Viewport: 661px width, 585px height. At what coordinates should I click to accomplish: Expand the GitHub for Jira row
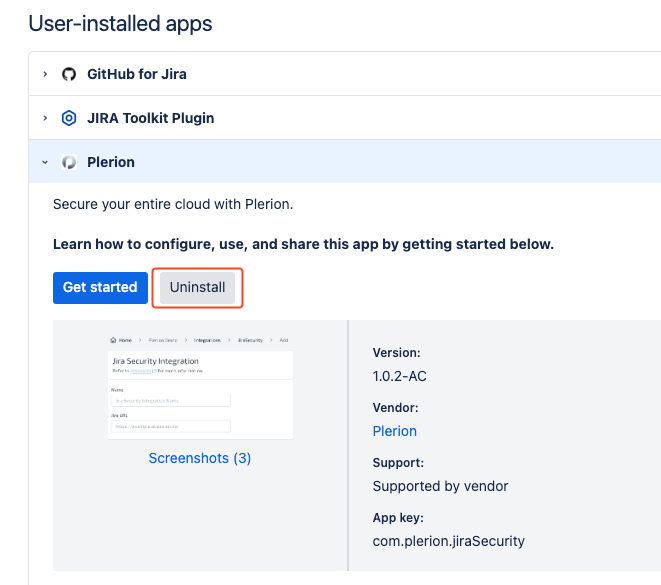tap(45, 74)
